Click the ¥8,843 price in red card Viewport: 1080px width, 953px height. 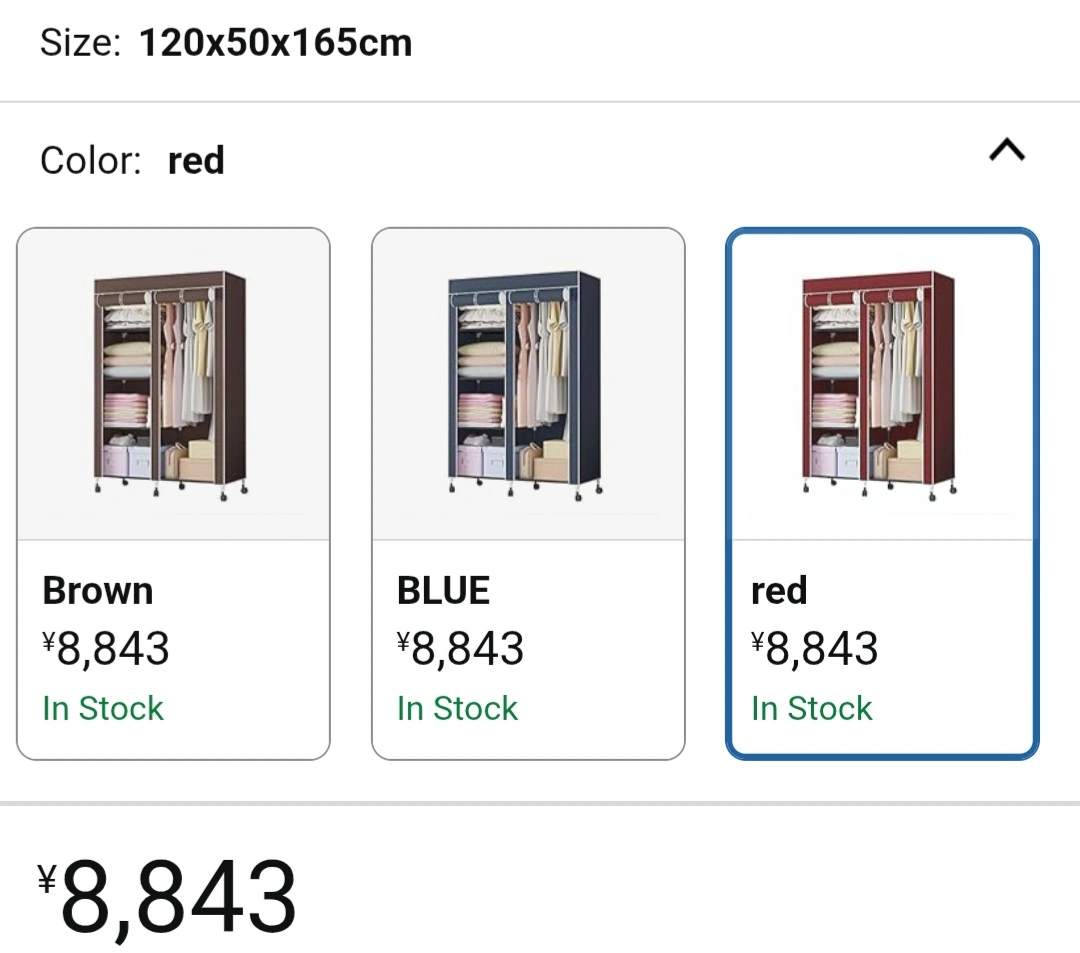(x=814, y=649)
